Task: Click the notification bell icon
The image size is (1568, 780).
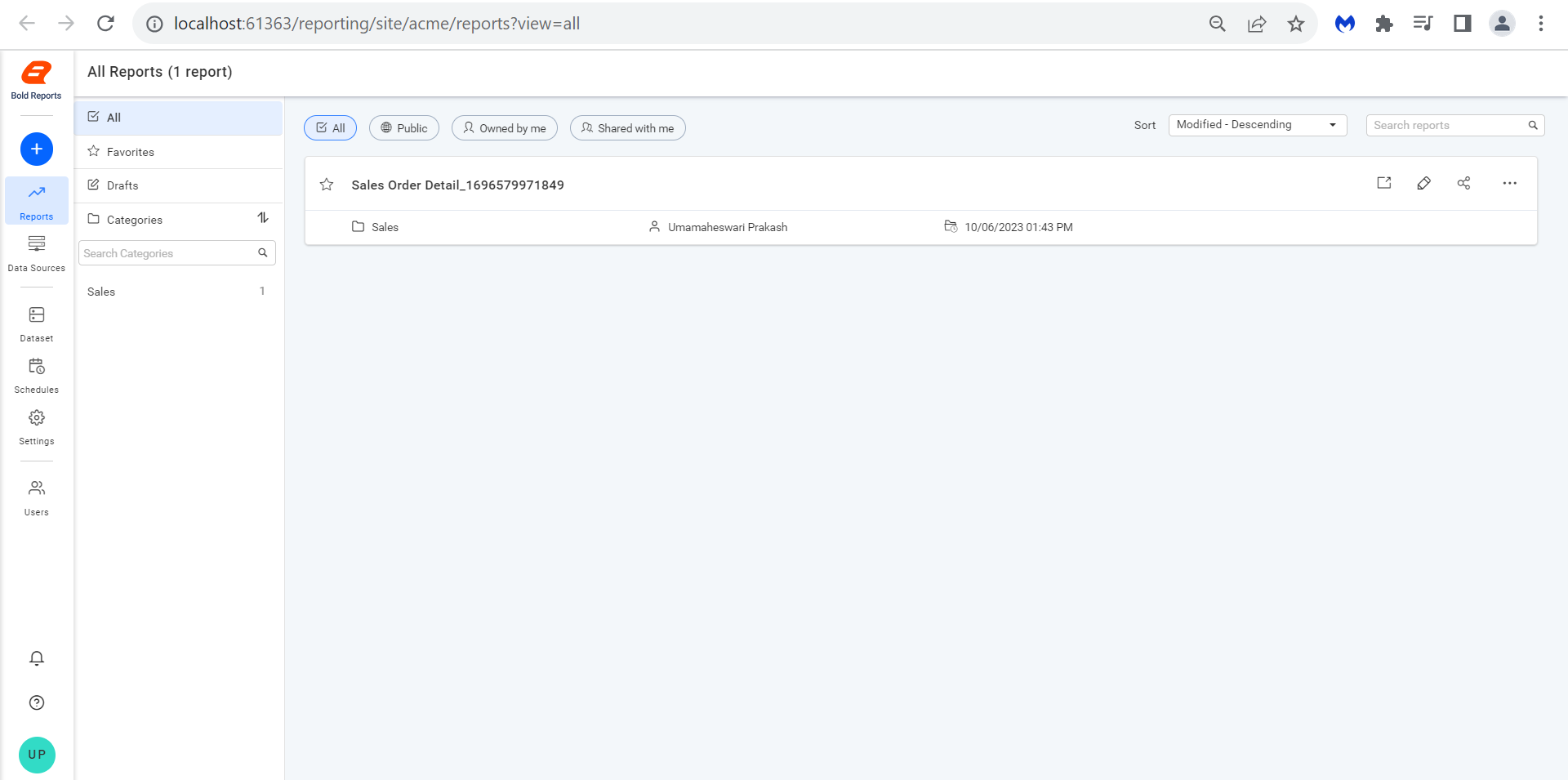Action: point(36,657)
